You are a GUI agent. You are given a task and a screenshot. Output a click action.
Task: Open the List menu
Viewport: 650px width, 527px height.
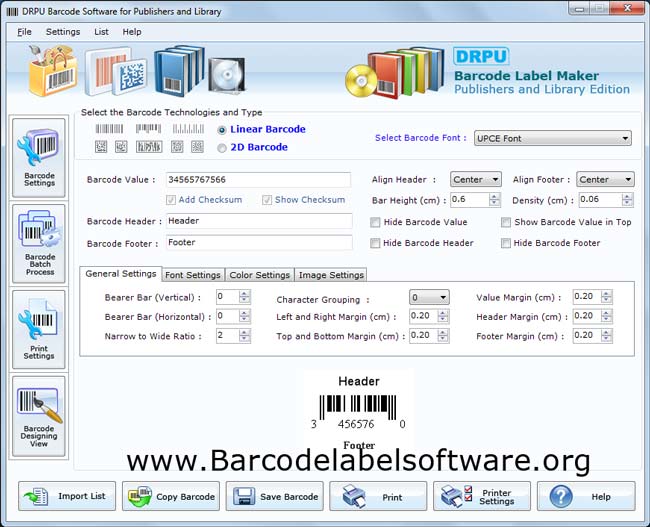(101, 32)
